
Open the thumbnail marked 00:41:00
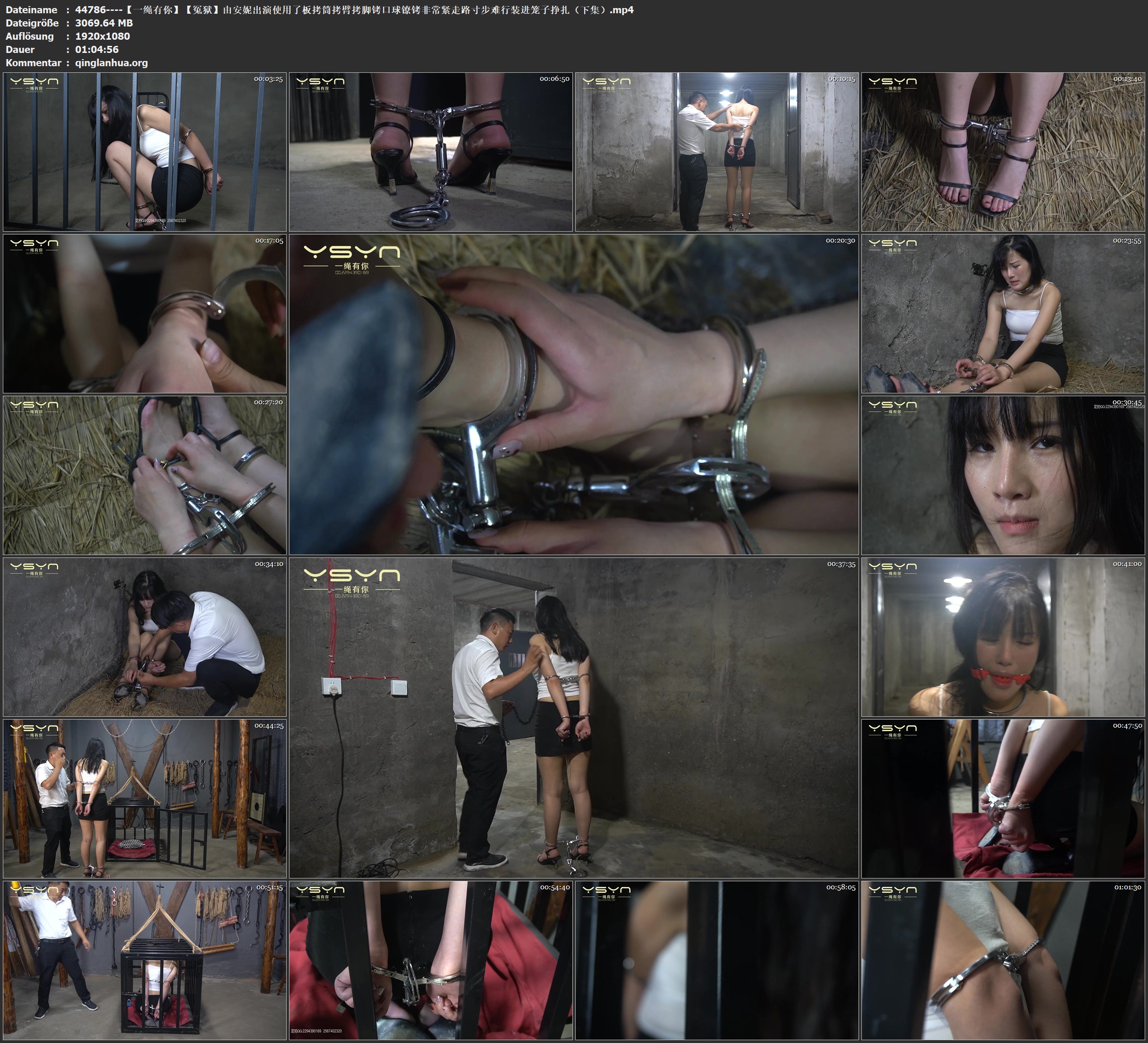point(1003,636)
